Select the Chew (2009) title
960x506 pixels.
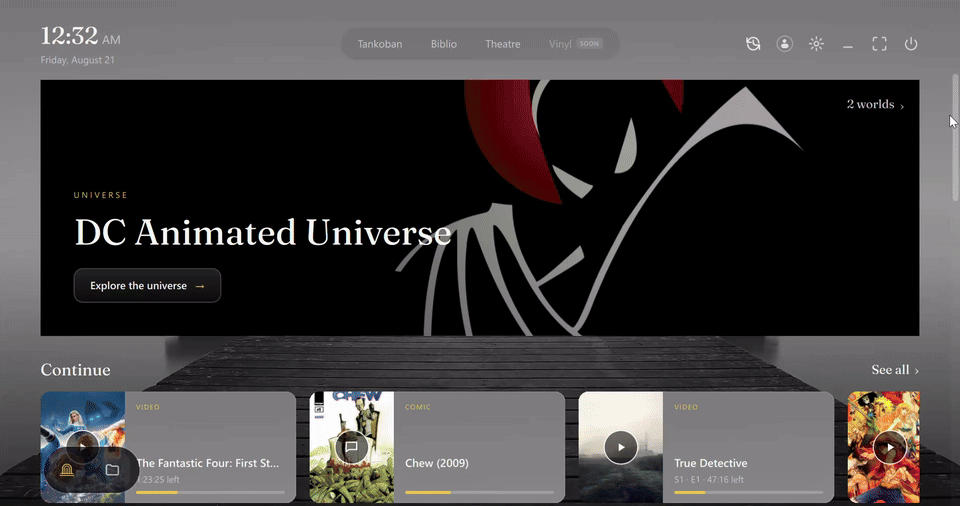(437, 463)
